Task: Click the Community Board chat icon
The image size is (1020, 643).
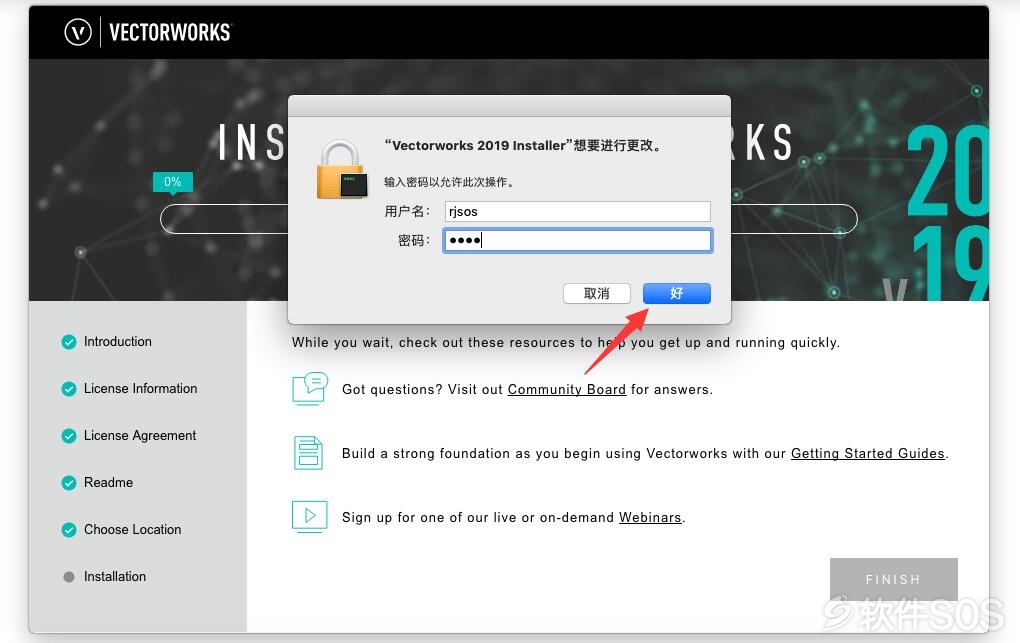Action: 310,389
